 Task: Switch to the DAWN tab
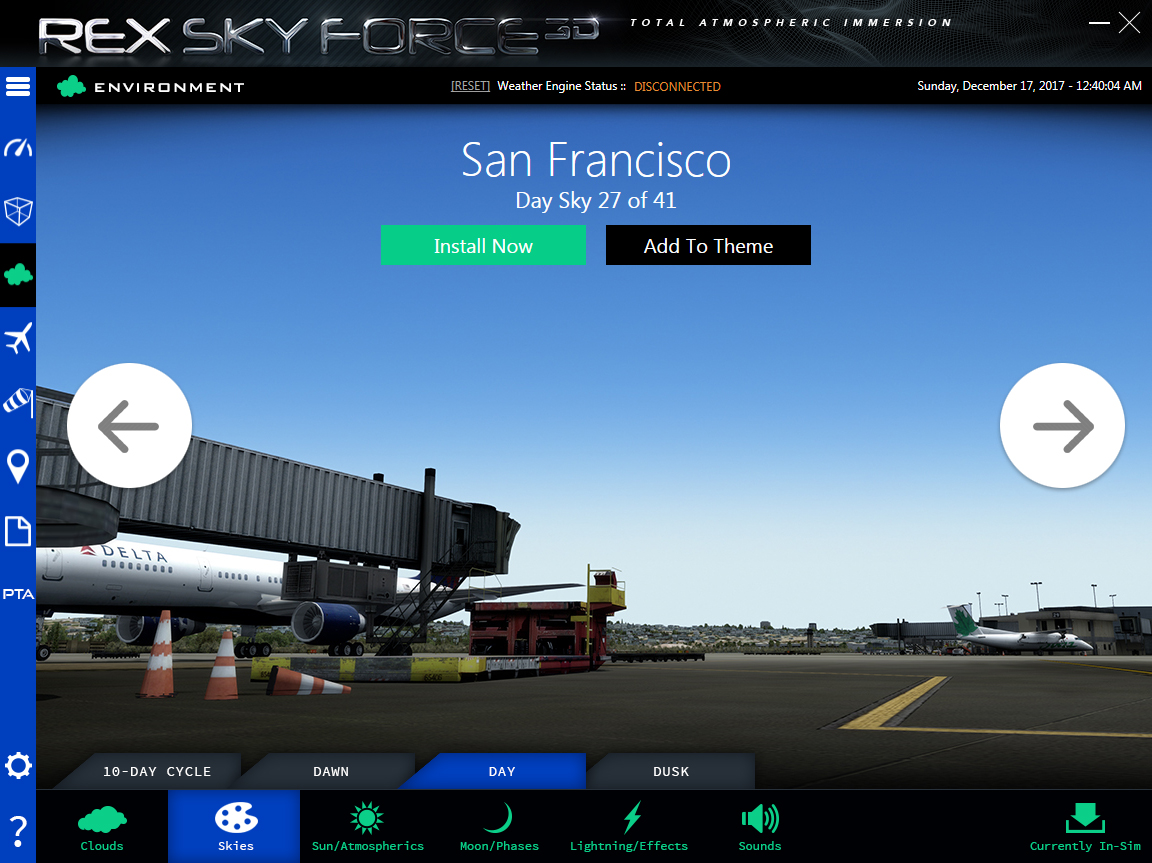coord(331,771)
